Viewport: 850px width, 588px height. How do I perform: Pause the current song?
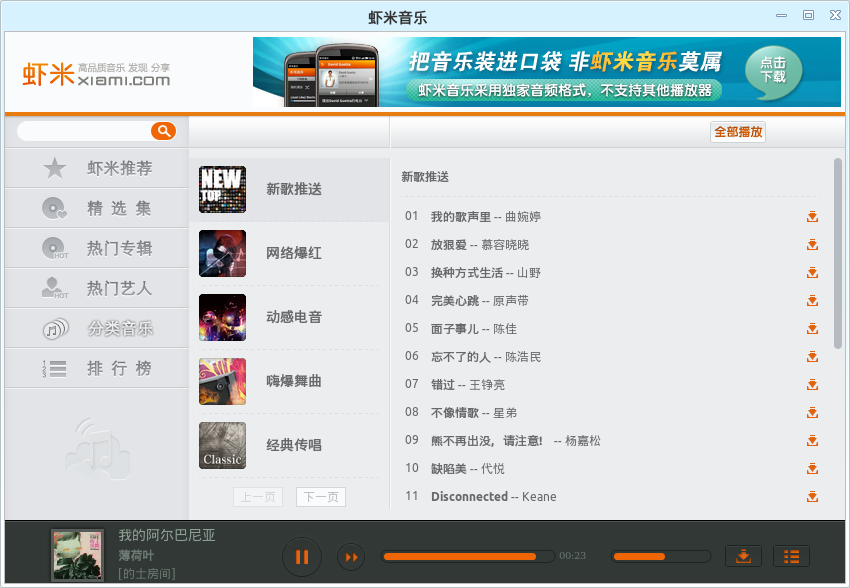302,557
